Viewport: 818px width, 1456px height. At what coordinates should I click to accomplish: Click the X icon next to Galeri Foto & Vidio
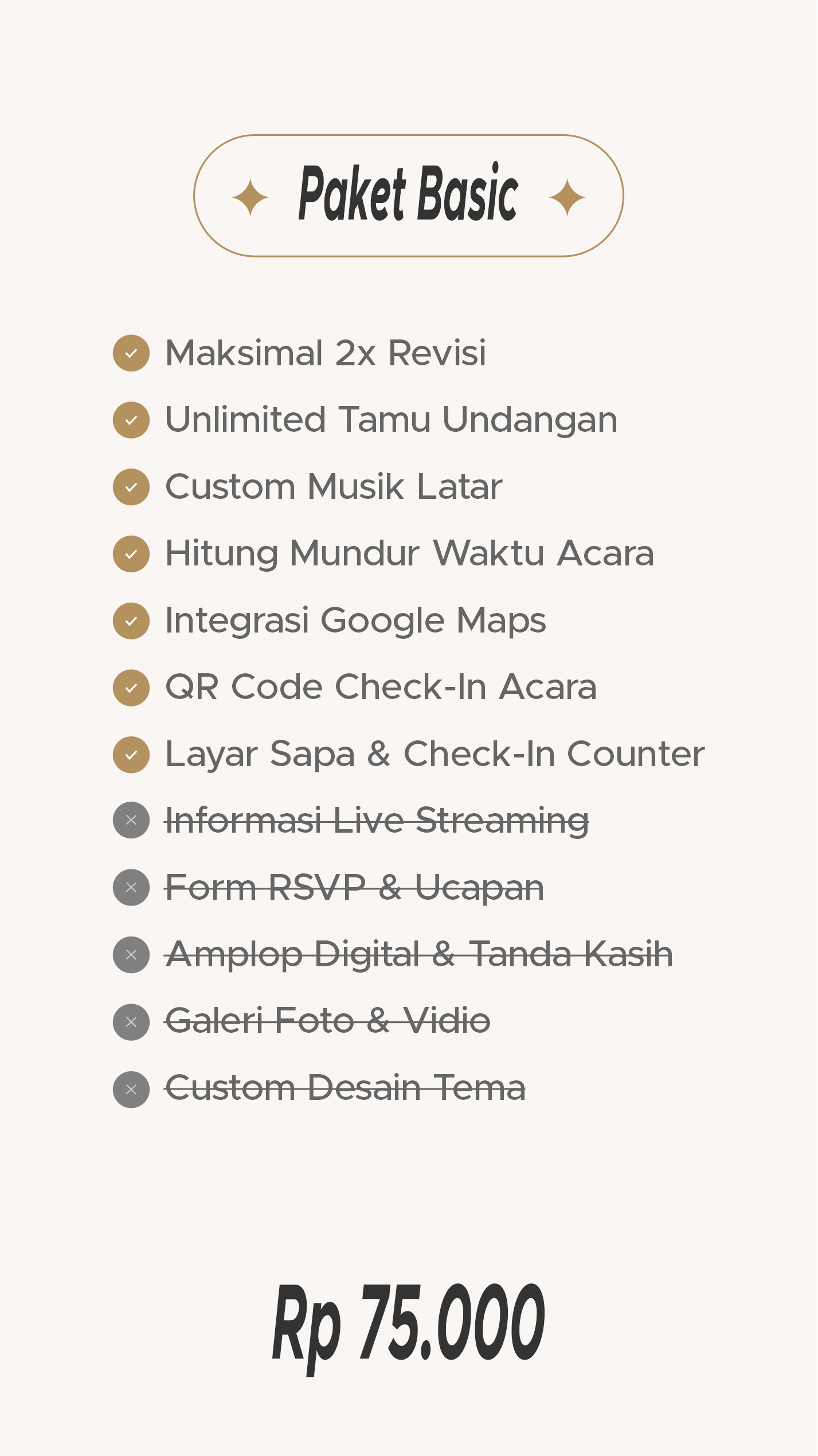point(131,1022)
